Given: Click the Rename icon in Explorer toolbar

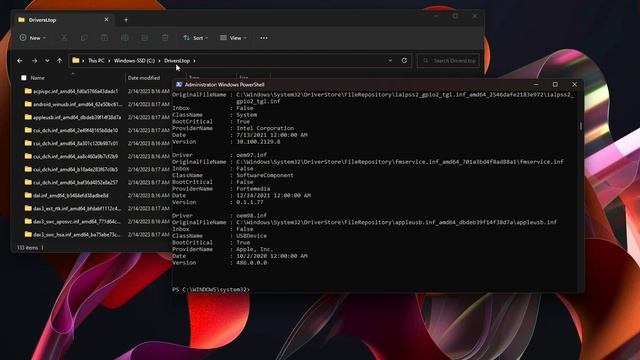Looking at the screenshot, I should tap(124, 38).
